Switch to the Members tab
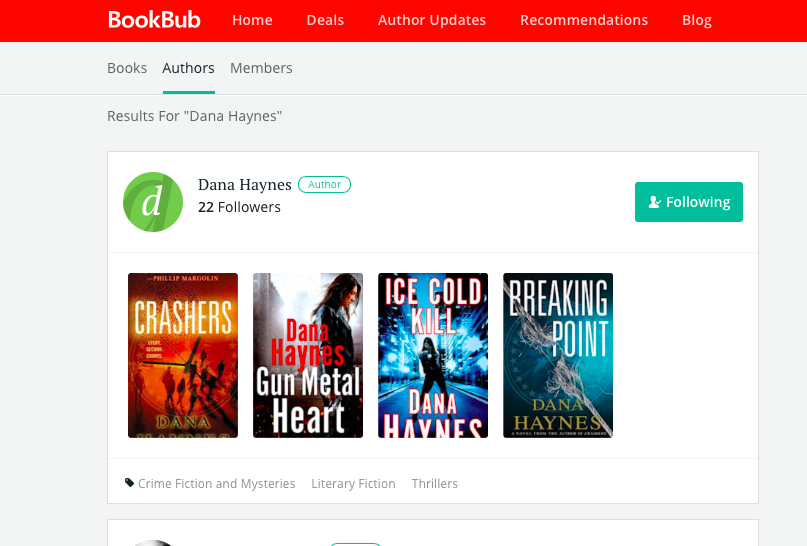 [x=261, y=68]
